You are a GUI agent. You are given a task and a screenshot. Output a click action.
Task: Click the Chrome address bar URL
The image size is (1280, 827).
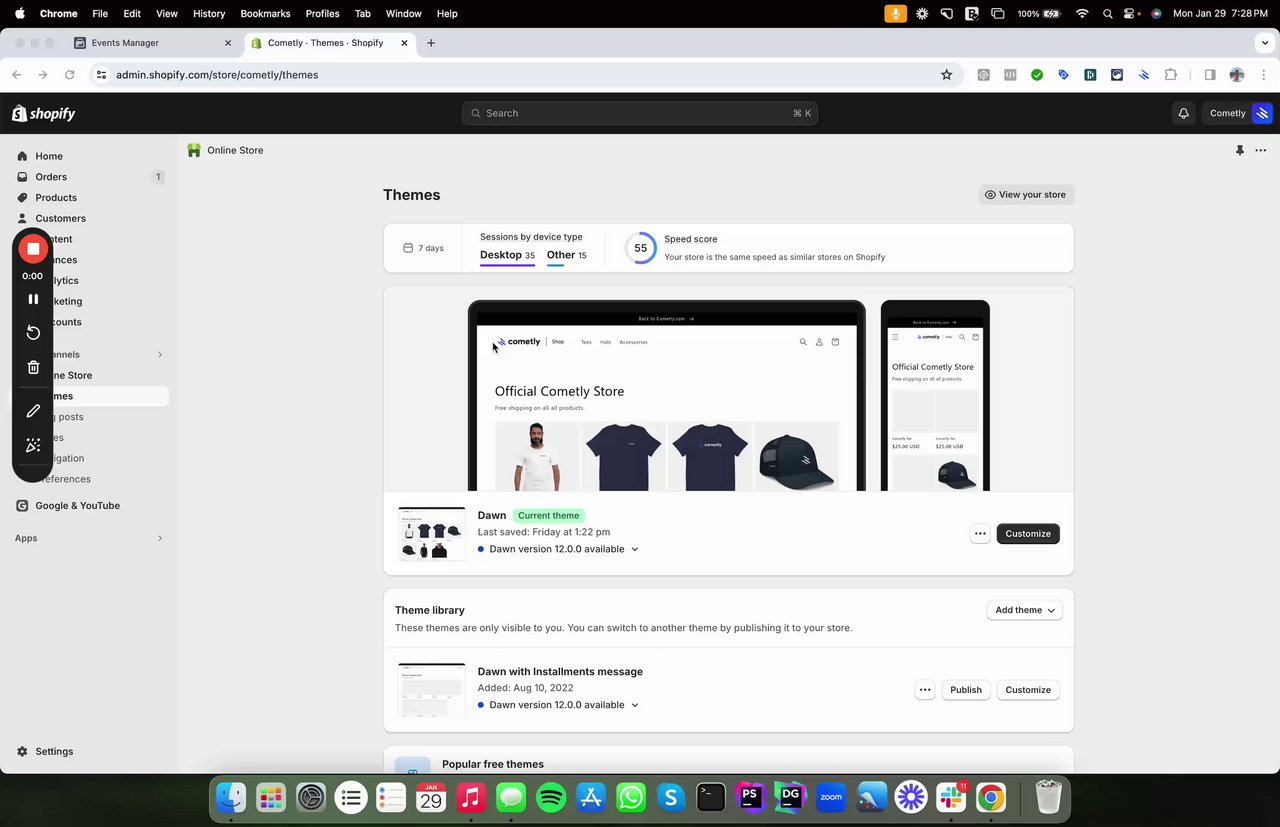(217, 75)
